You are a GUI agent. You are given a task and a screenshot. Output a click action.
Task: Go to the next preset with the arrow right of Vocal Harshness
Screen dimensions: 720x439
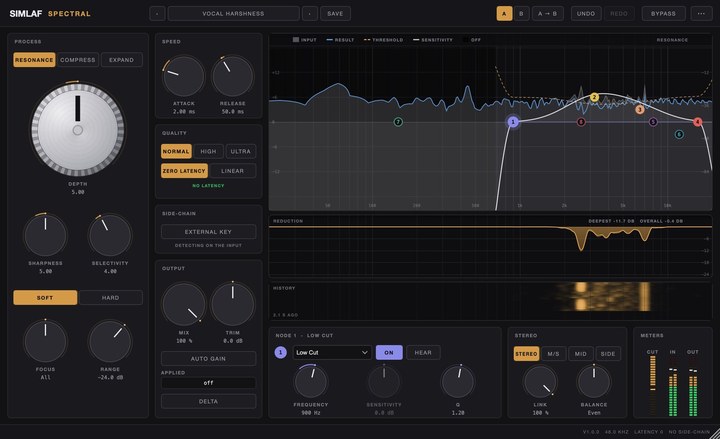click(309, 14)
